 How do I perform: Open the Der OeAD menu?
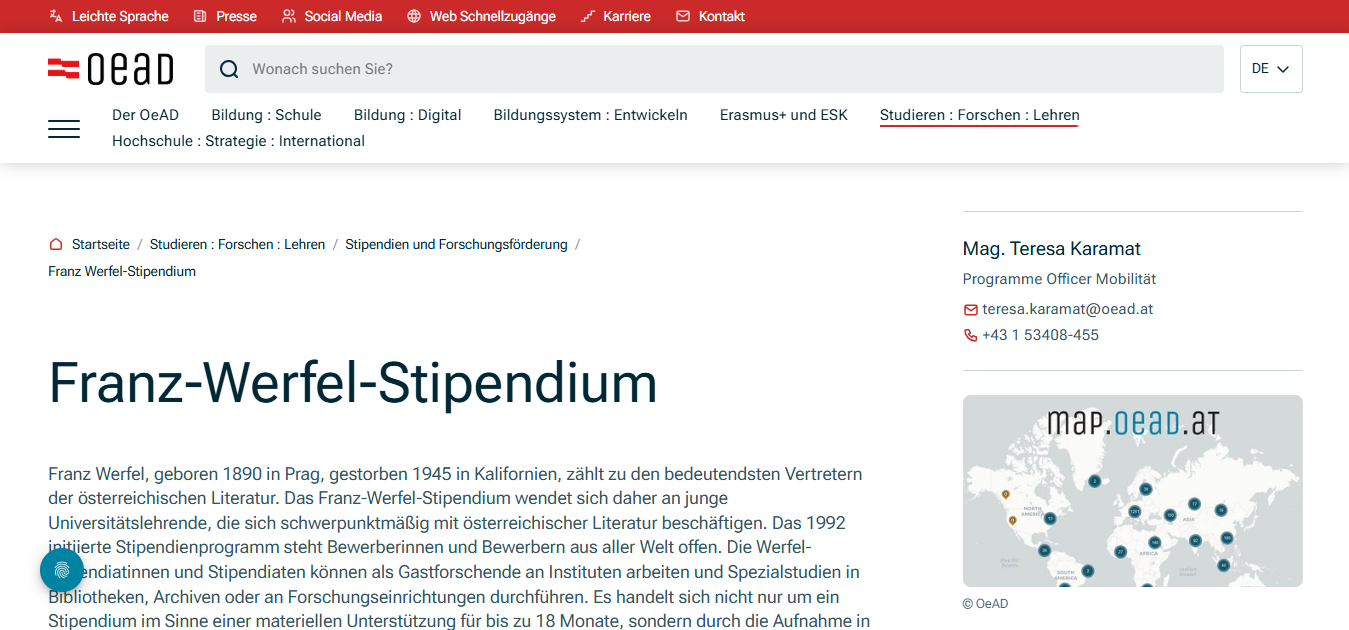(145, 115)
